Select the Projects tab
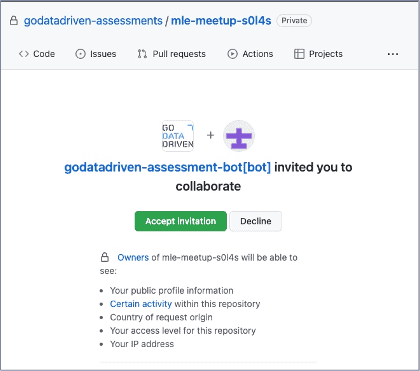Screen dimensions: 420x371 [x=318, y=54]
